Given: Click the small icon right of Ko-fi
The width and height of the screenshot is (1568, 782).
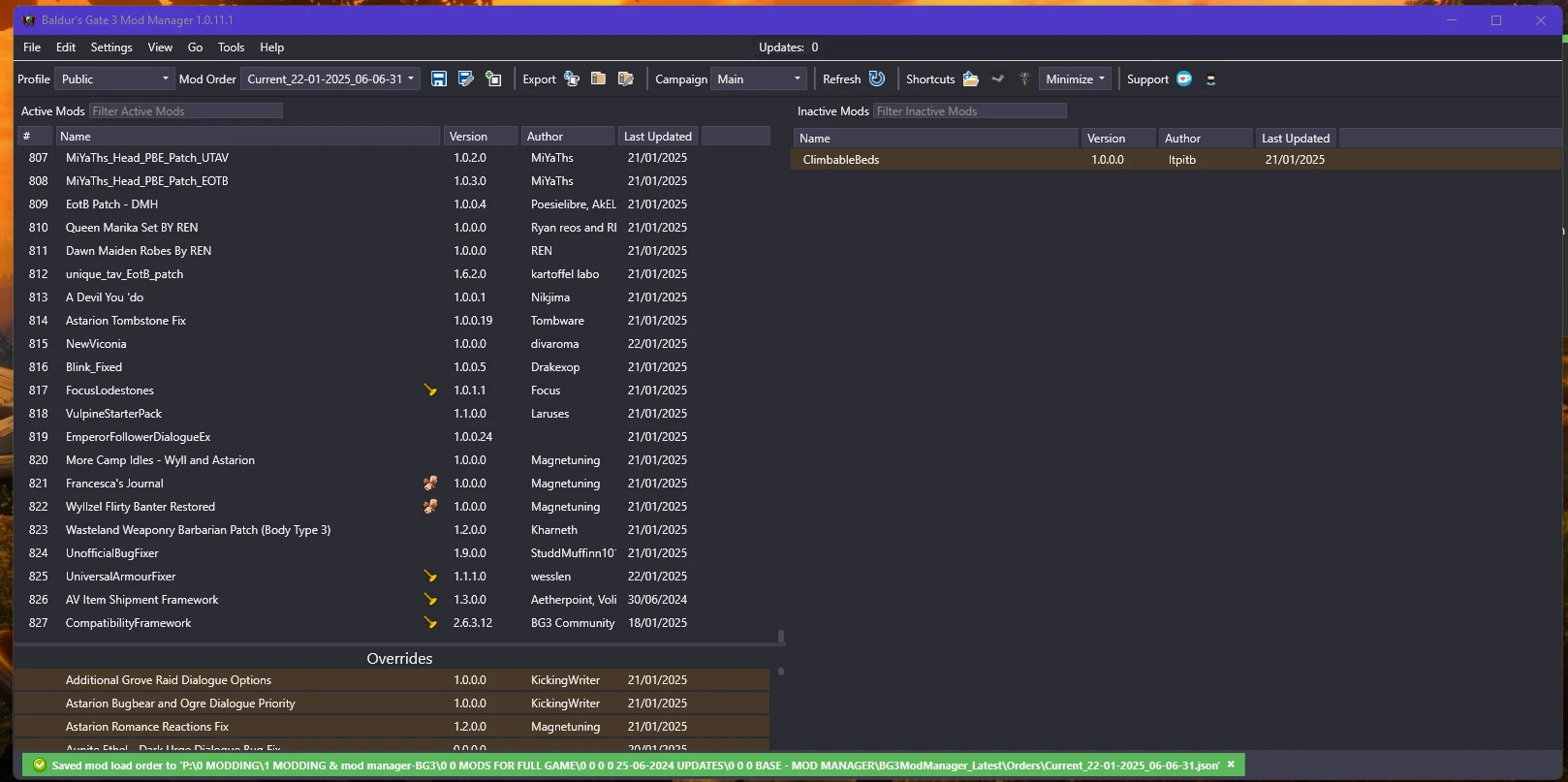Looking at the screenshot, I should click(1210, 79).
